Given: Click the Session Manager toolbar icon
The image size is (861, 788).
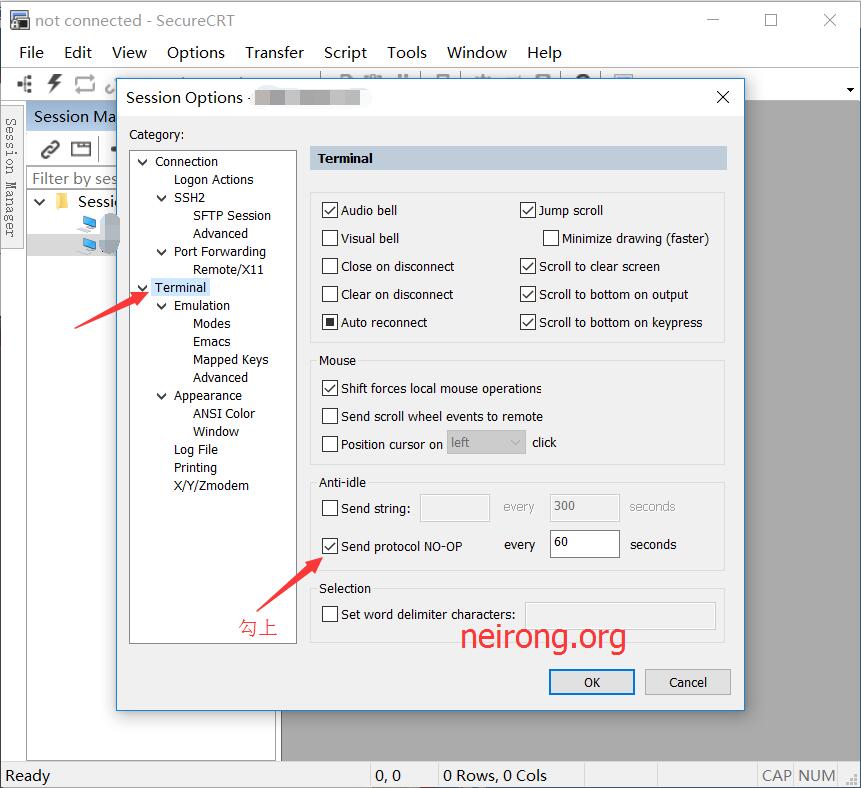Looking at the screenshot, I should tap(24, 84).
